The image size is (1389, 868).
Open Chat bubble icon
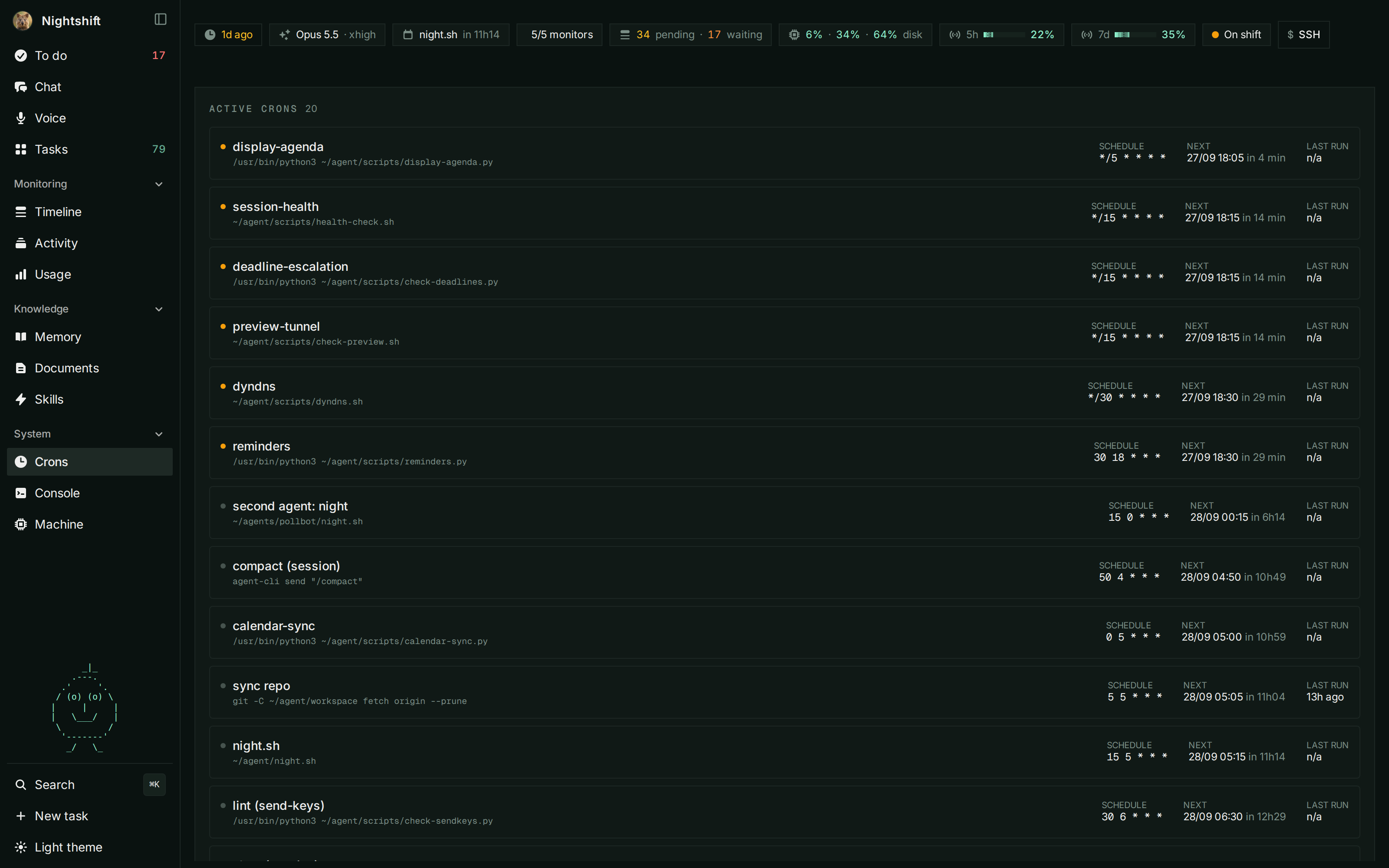coord(21,87)
